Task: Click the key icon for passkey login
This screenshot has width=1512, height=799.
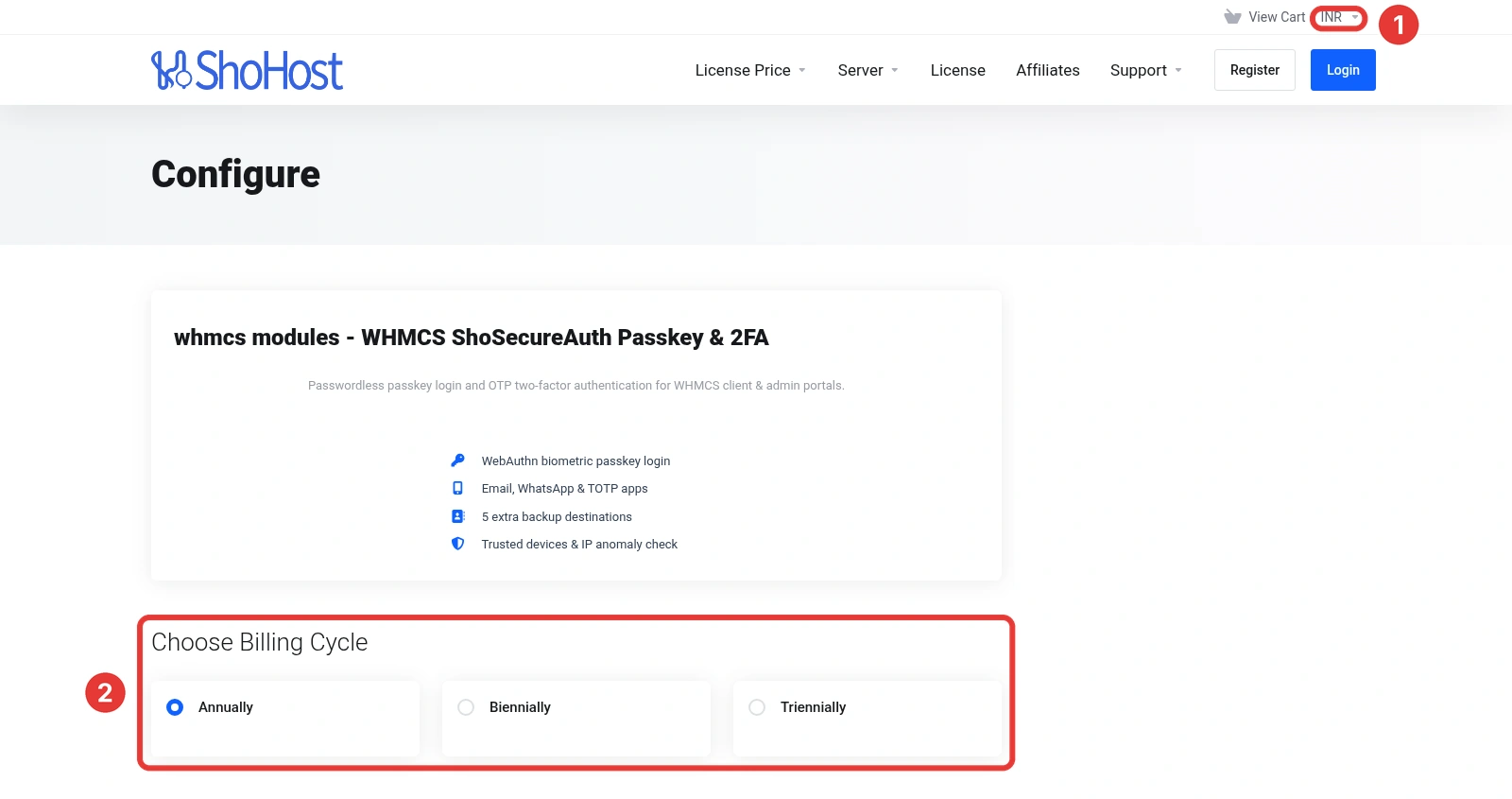Action: tap(457, 460)
